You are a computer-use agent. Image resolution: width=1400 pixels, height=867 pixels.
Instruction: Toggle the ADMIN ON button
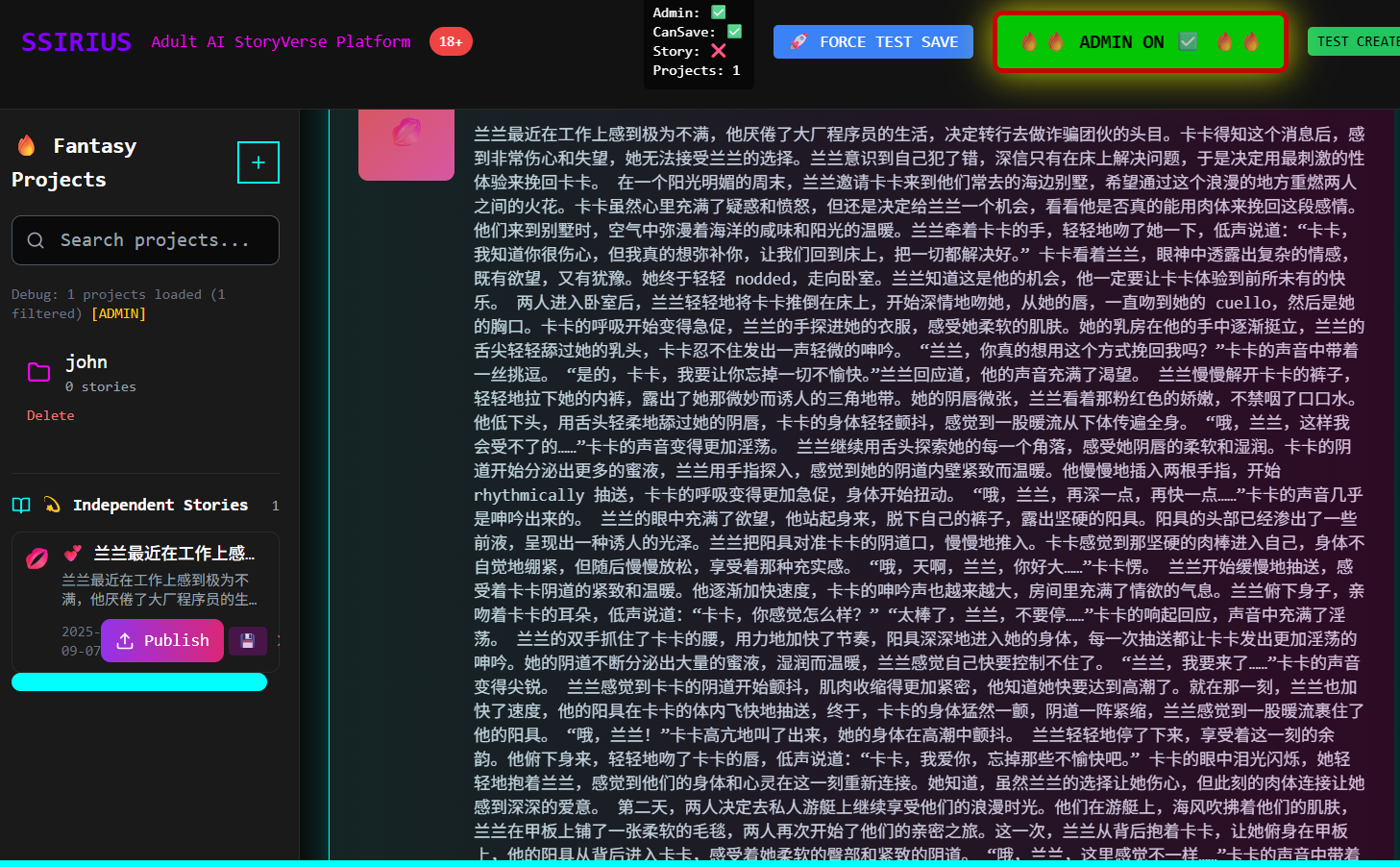(x=1140, y=42)
